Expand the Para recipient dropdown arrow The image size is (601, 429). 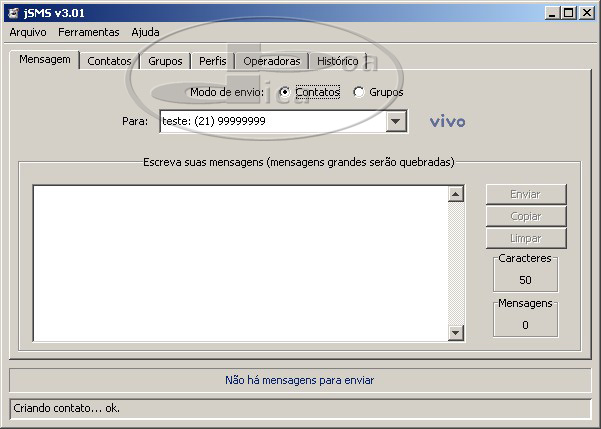point(396,122)
